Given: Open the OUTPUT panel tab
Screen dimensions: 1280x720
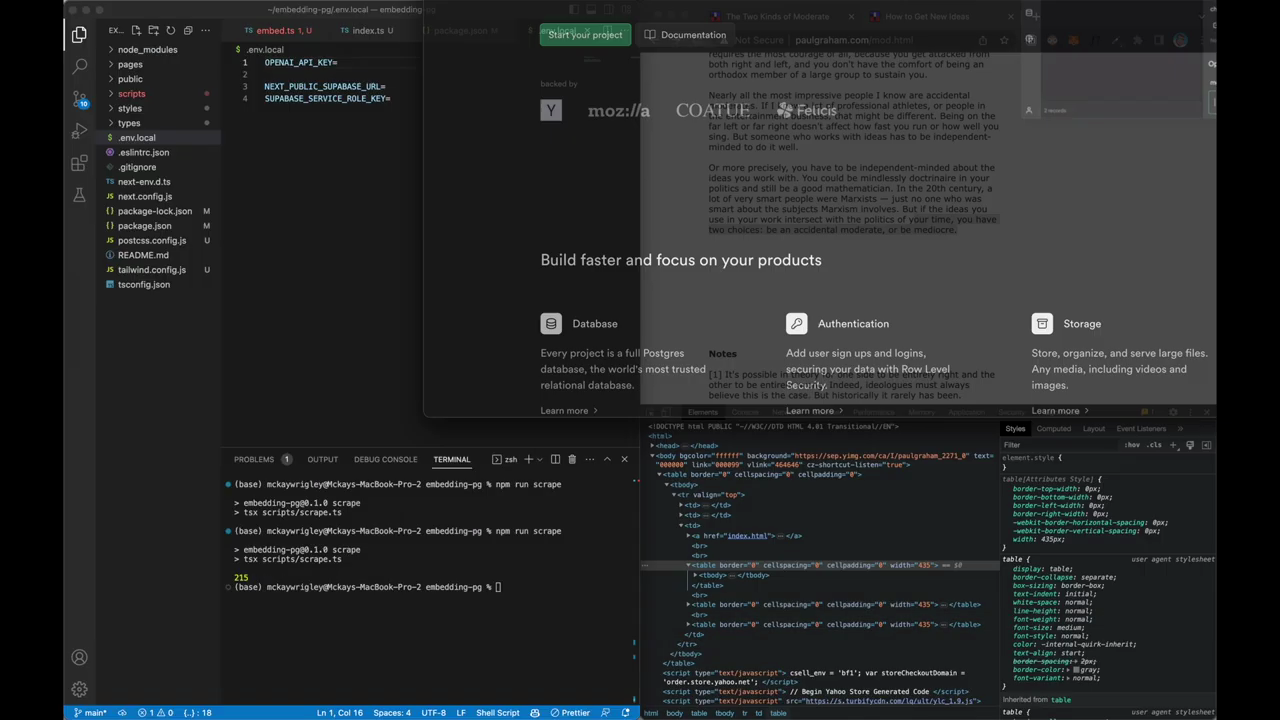Looking at the screenshot, I should coord(322,459).
